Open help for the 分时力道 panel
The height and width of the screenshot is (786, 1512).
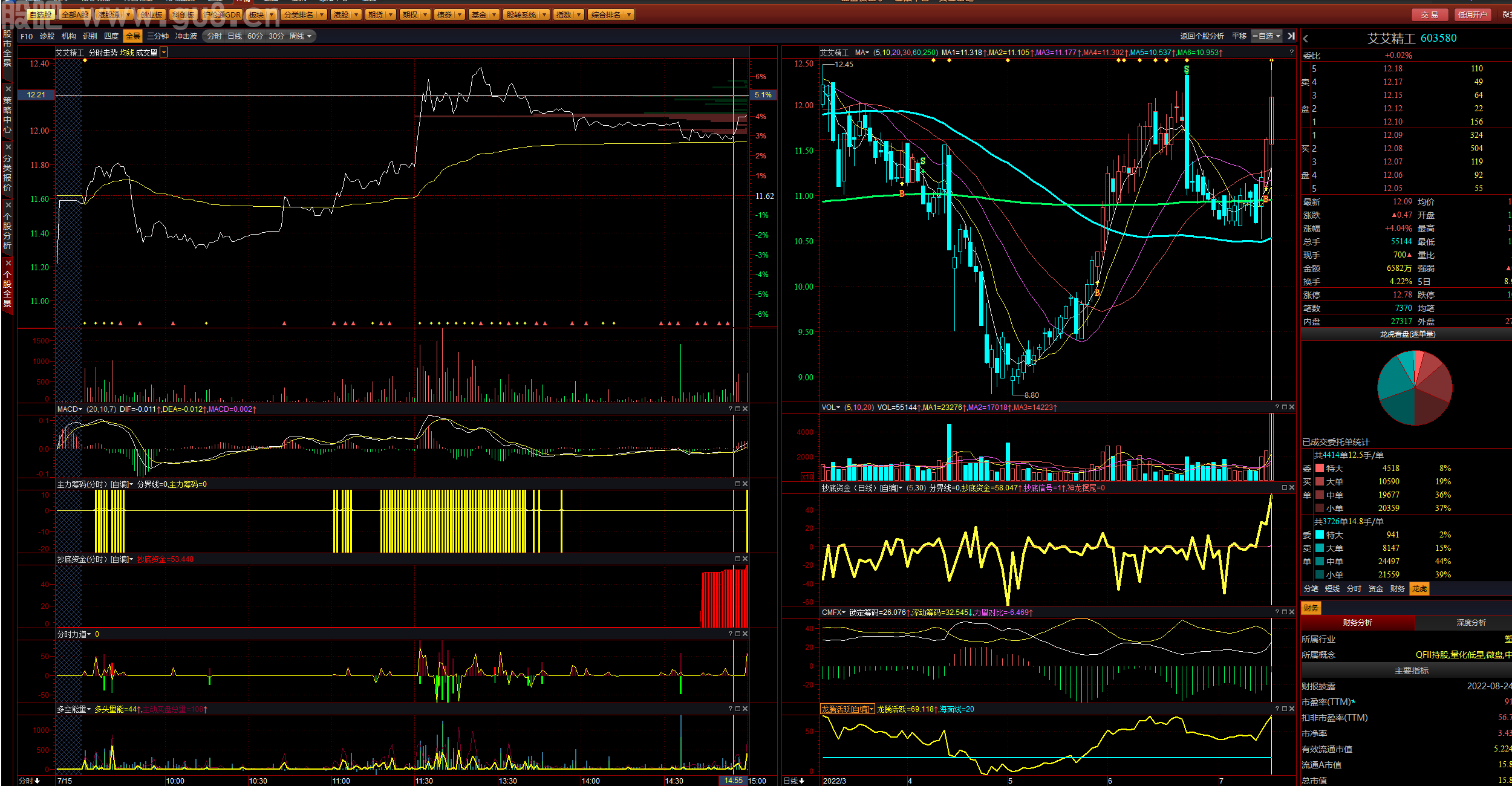pos(731,634)
